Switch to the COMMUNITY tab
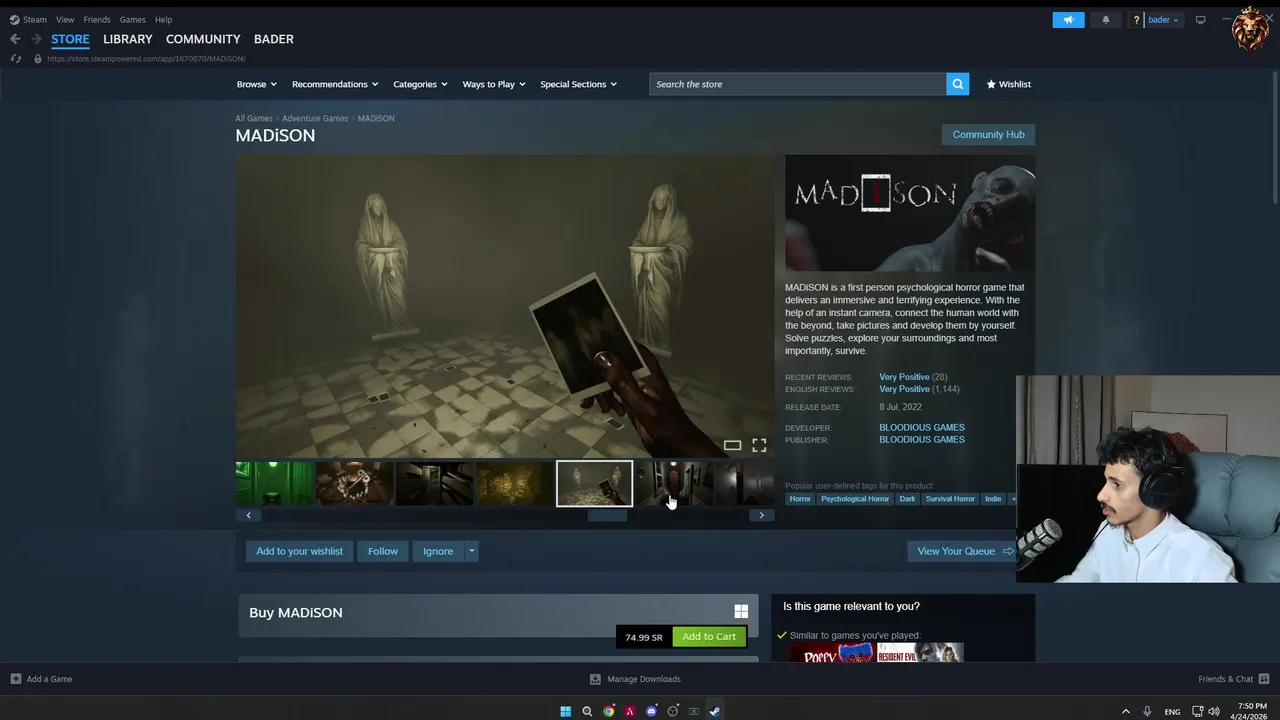 [203, 39]
